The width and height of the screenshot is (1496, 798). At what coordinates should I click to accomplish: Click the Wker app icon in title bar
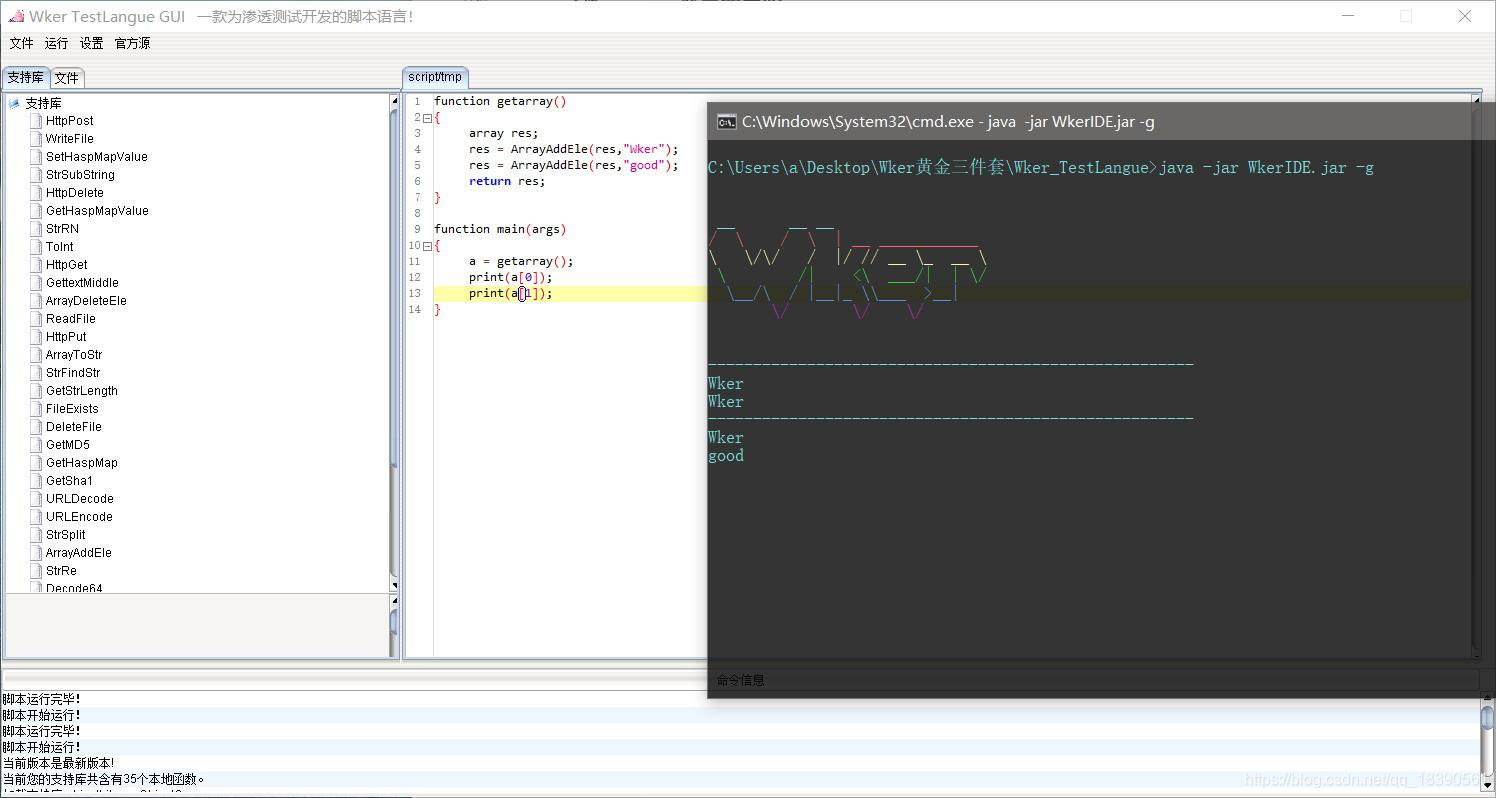pos(15,16)
